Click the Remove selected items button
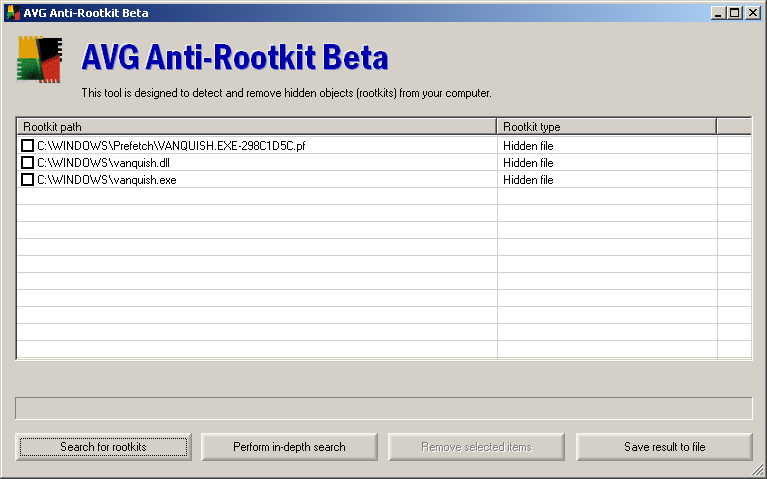Image resolution: width=767 pixels, height=479 pixels. (x=476, y=447)
